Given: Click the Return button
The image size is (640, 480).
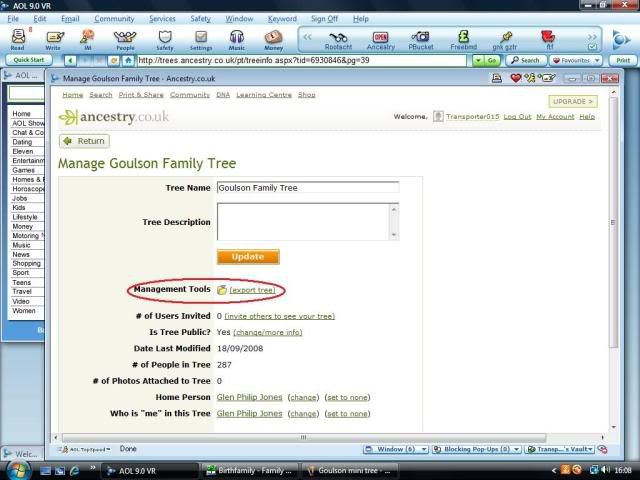Looking at the screenshot, I should click(84, 141).
